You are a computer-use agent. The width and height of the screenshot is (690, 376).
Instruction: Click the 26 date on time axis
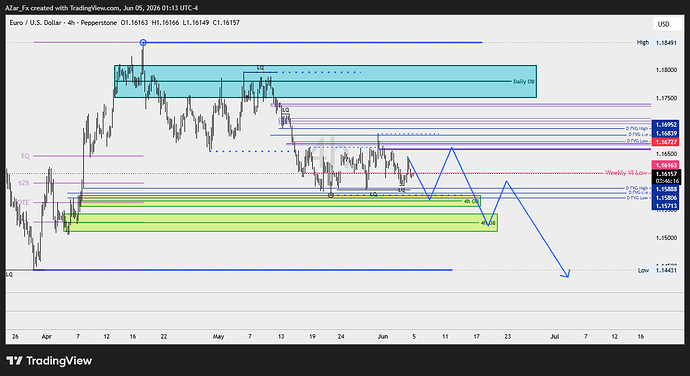(15, 336)
